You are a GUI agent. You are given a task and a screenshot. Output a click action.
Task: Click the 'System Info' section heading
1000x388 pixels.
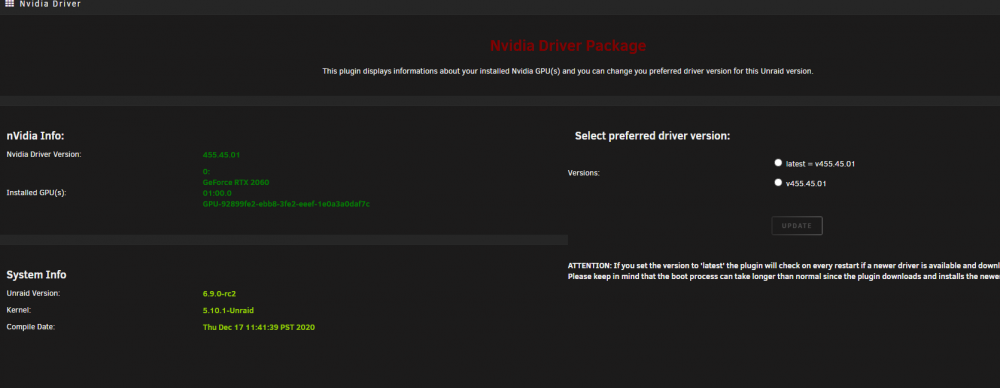coord(36,275)
